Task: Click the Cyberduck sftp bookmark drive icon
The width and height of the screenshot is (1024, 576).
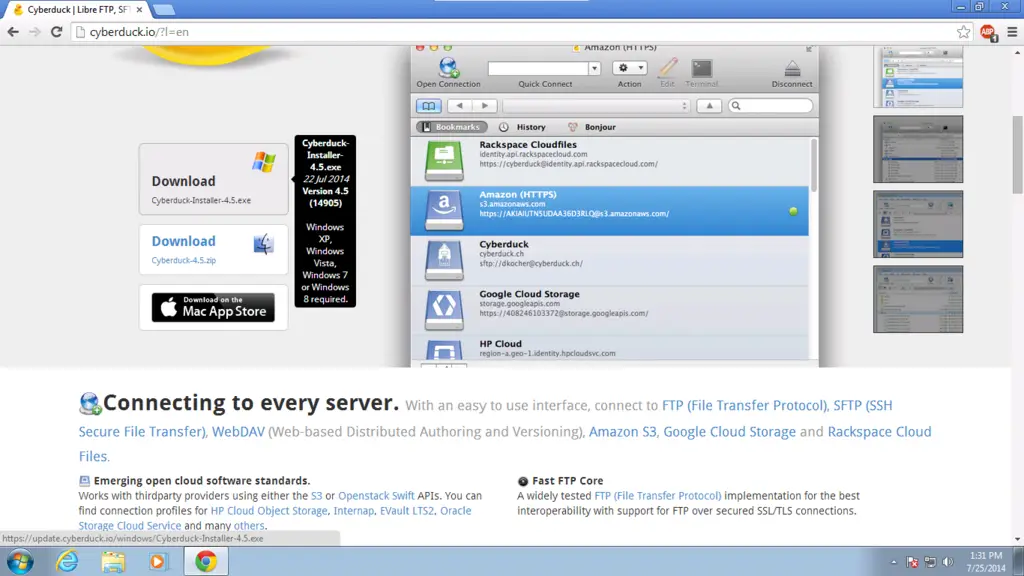Action: coord(444,260)
